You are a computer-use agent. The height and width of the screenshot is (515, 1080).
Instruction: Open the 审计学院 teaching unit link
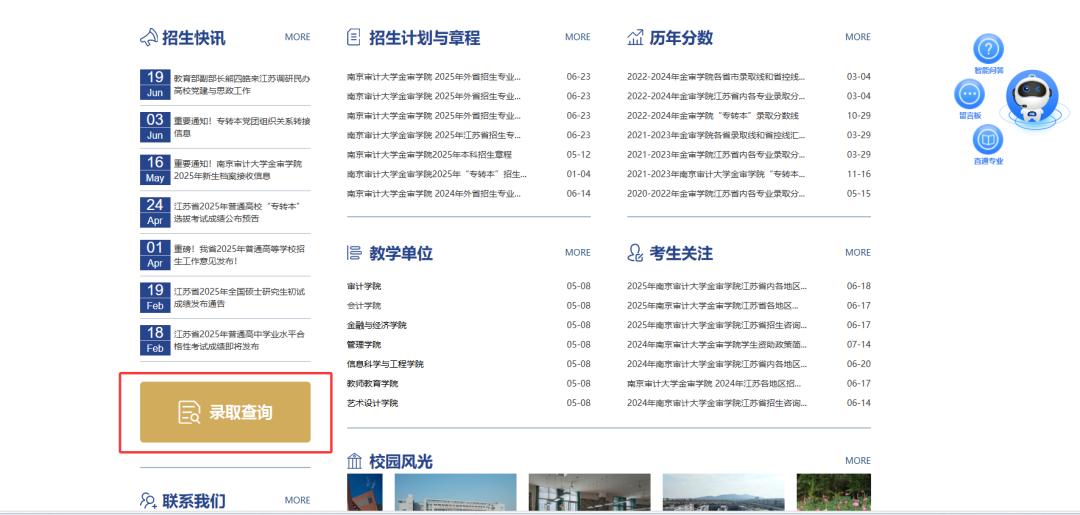[364, 286]
